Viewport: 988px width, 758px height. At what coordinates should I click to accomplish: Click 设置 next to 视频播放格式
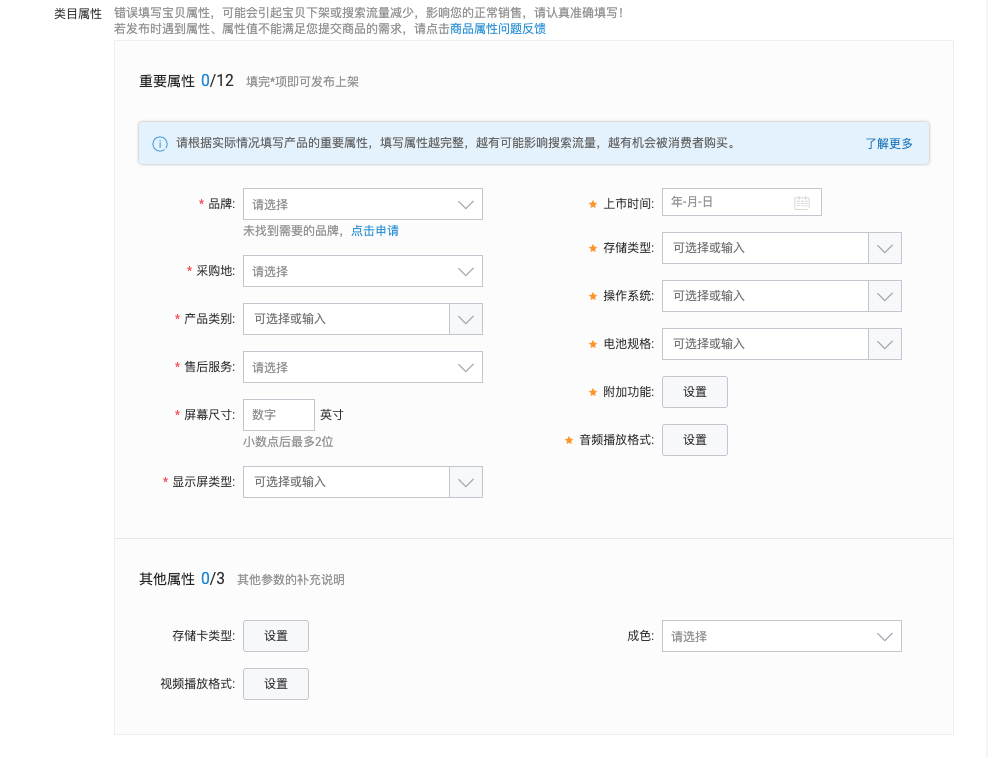275,683
